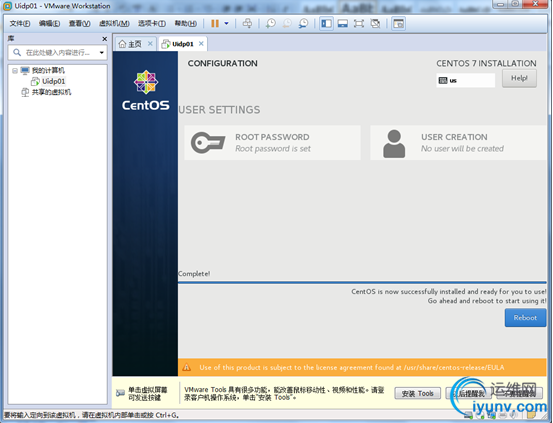The height and width of the screenshot is (423, 553).
Task: Click the Complete! status text
Action: (194, 274)
